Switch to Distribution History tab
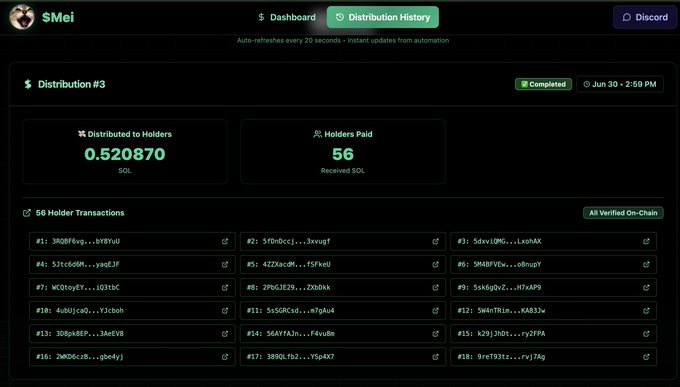The image size is (680, 387). [382, 17]
